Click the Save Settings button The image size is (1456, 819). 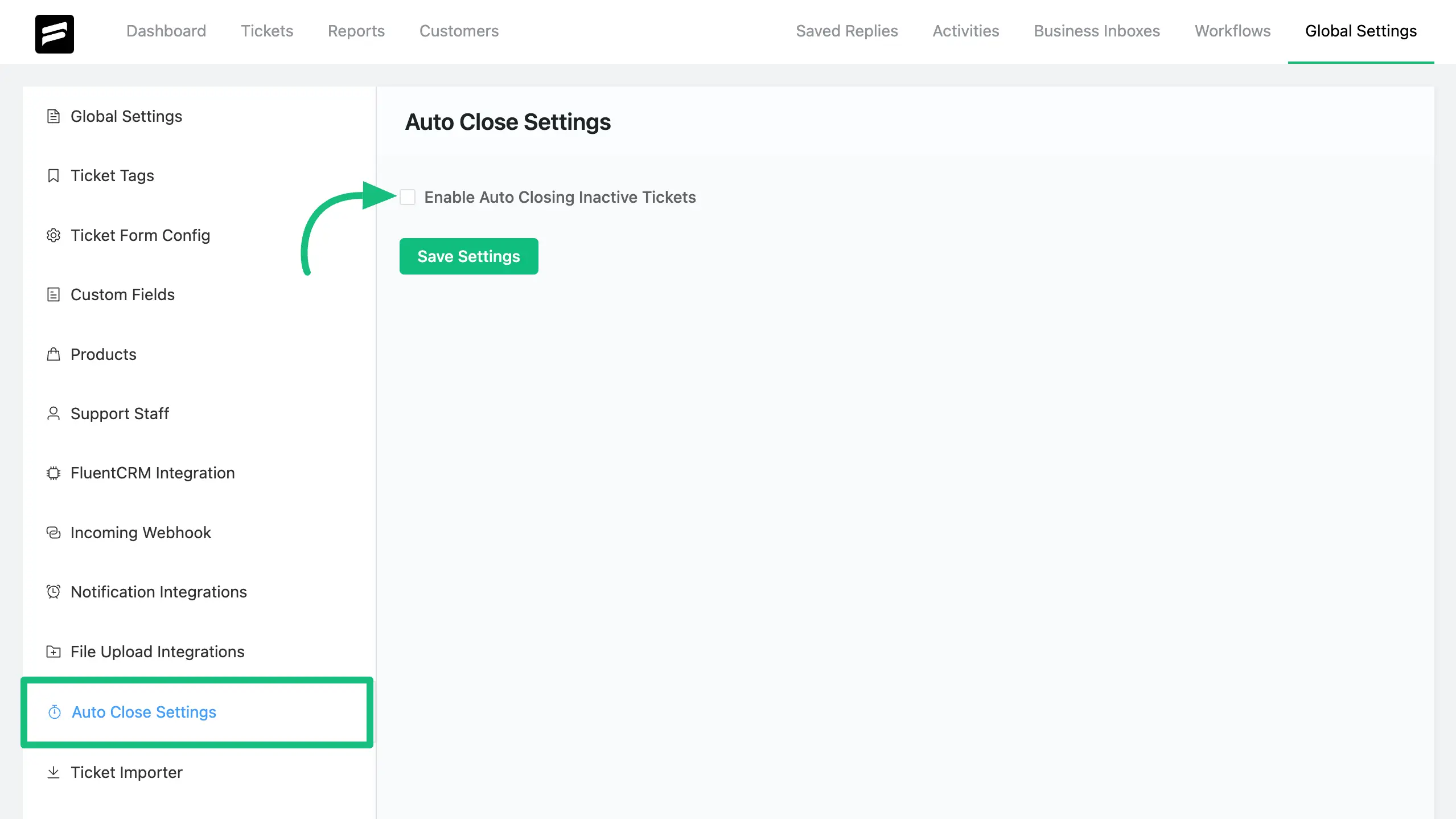pyautogui.click(x=469, y=256)
